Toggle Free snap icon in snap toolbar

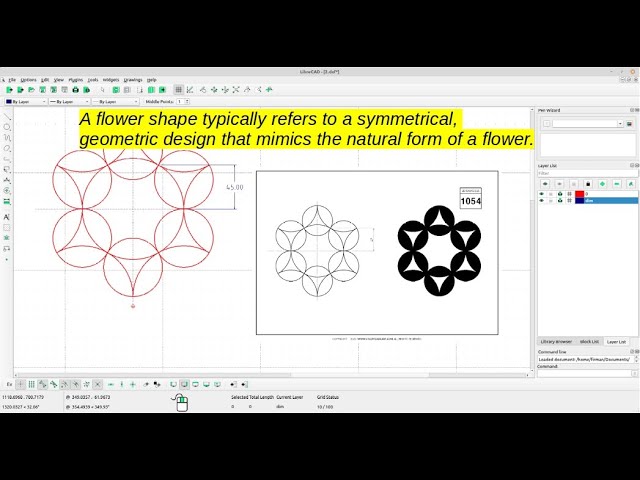tap(20, 384)
